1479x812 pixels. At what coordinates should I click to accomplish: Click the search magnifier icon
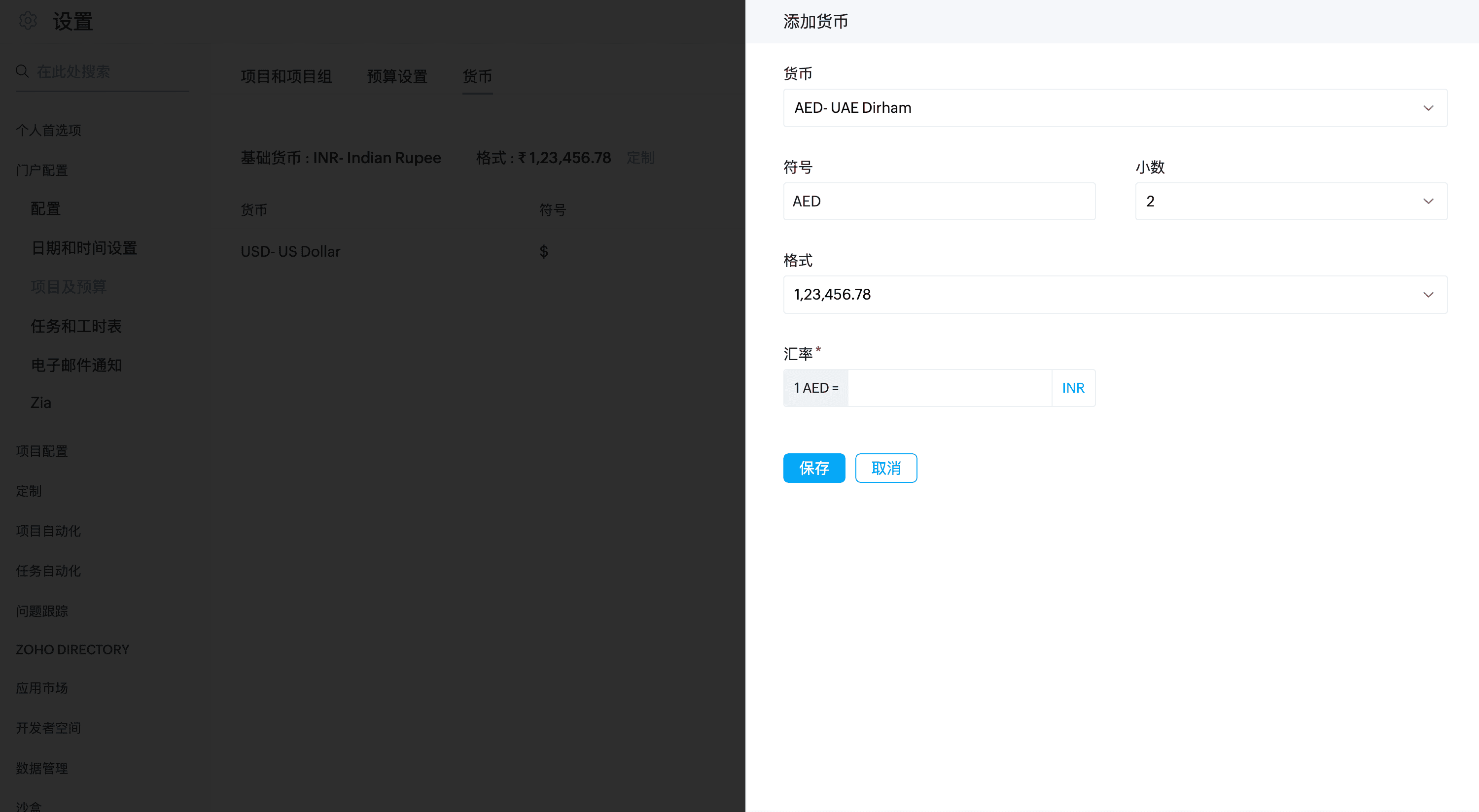[22, 71]
